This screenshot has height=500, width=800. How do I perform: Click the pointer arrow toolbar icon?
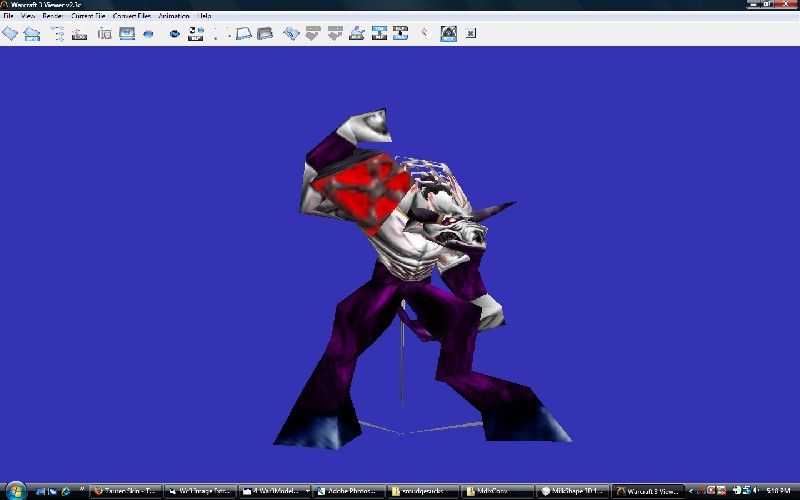[x=424, y=34]
